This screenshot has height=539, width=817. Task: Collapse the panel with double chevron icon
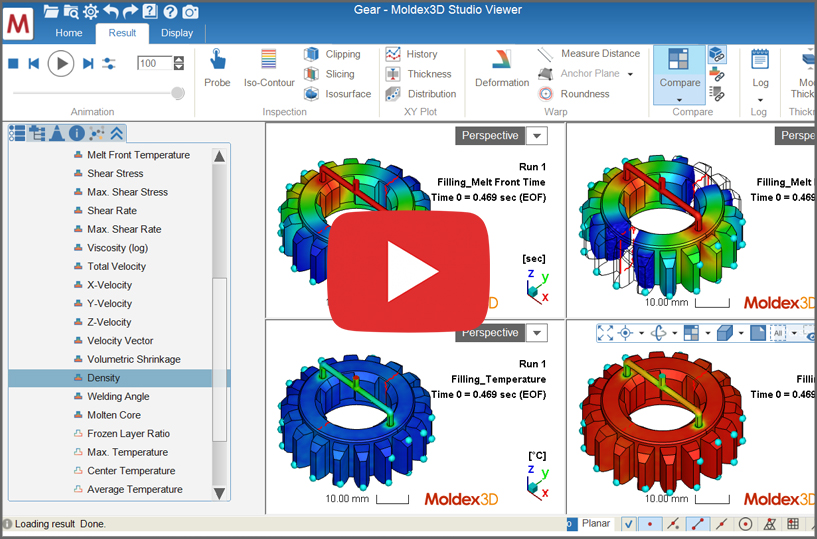(x=117, y=133)
